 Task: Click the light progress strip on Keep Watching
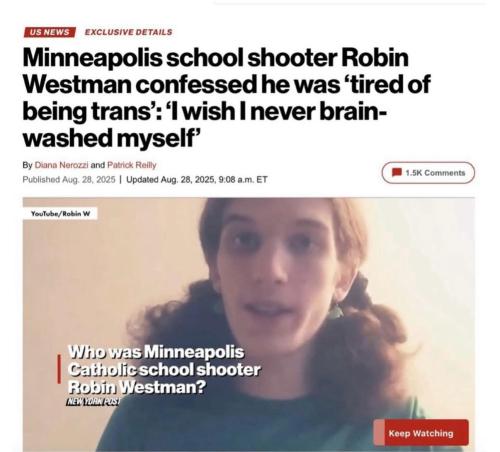coord(379,433)
